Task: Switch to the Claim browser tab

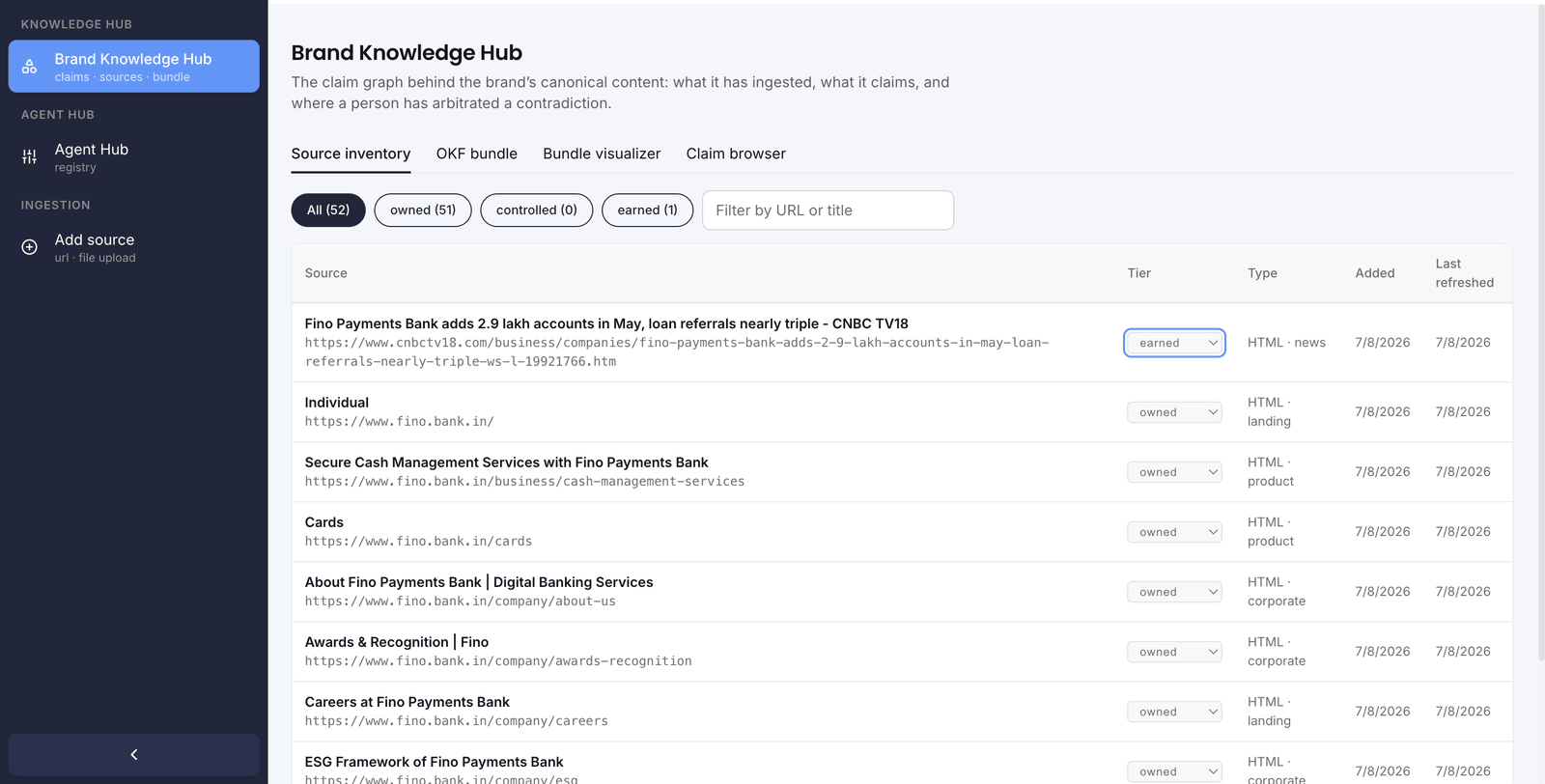Action: click(736, 154)
